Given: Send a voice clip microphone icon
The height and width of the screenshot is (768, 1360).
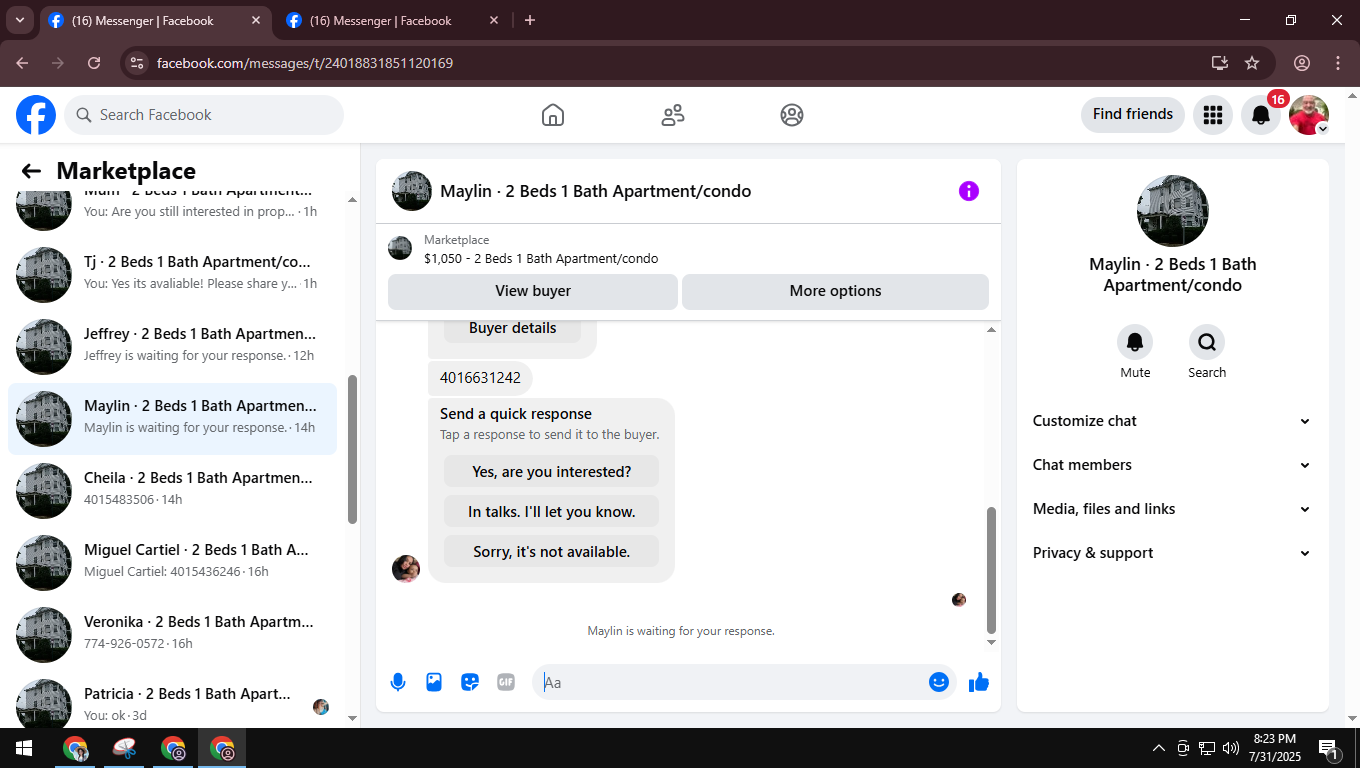Looking at the screenshot, I should pos(398,682).
